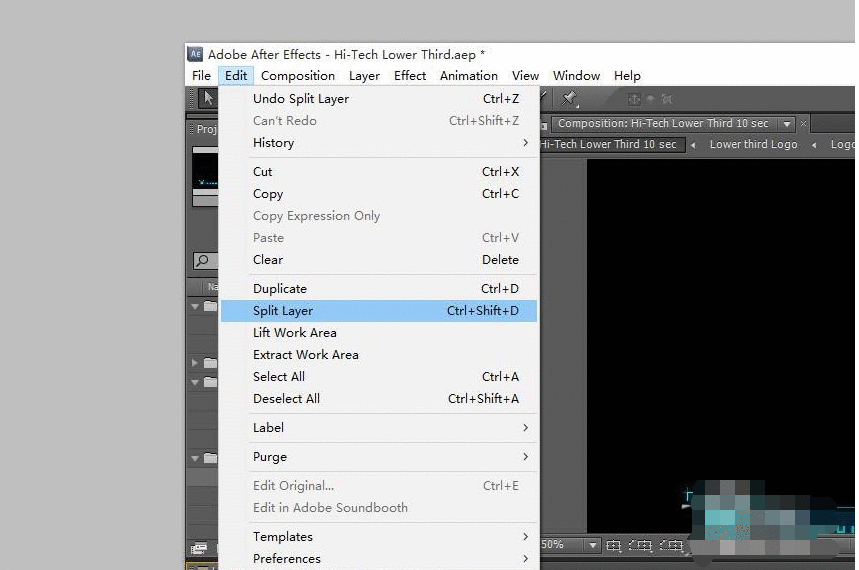The image size is (859, 570).
Task: Open the 50% magnification dropdown
Action: point(593,546)
